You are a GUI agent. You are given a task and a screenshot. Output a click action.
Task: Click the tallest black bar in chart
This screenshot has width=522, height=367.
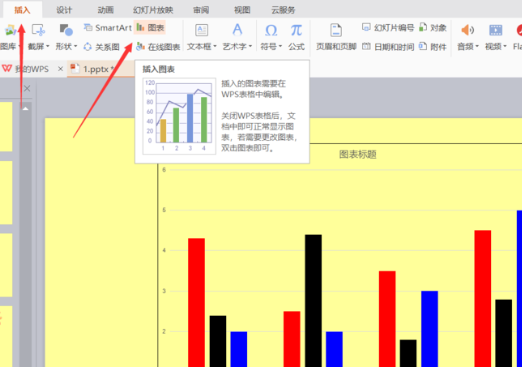313,301
